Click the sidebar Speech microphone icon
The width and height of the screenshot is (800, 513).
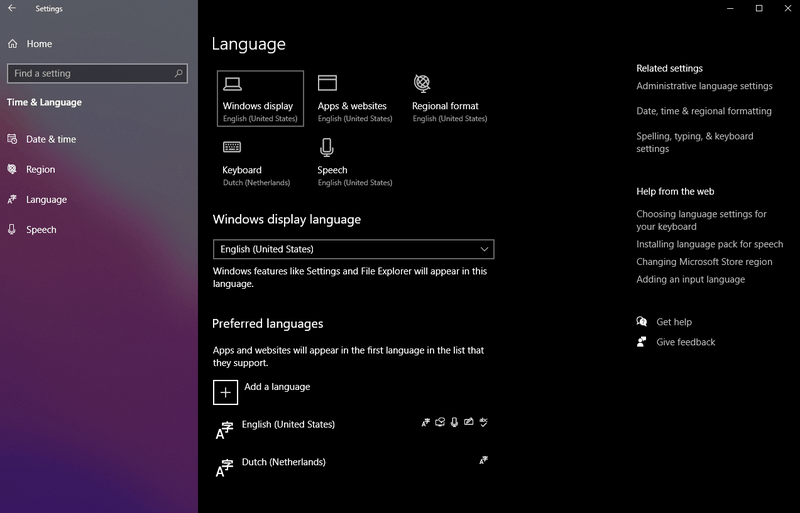[x=12, y=229]
